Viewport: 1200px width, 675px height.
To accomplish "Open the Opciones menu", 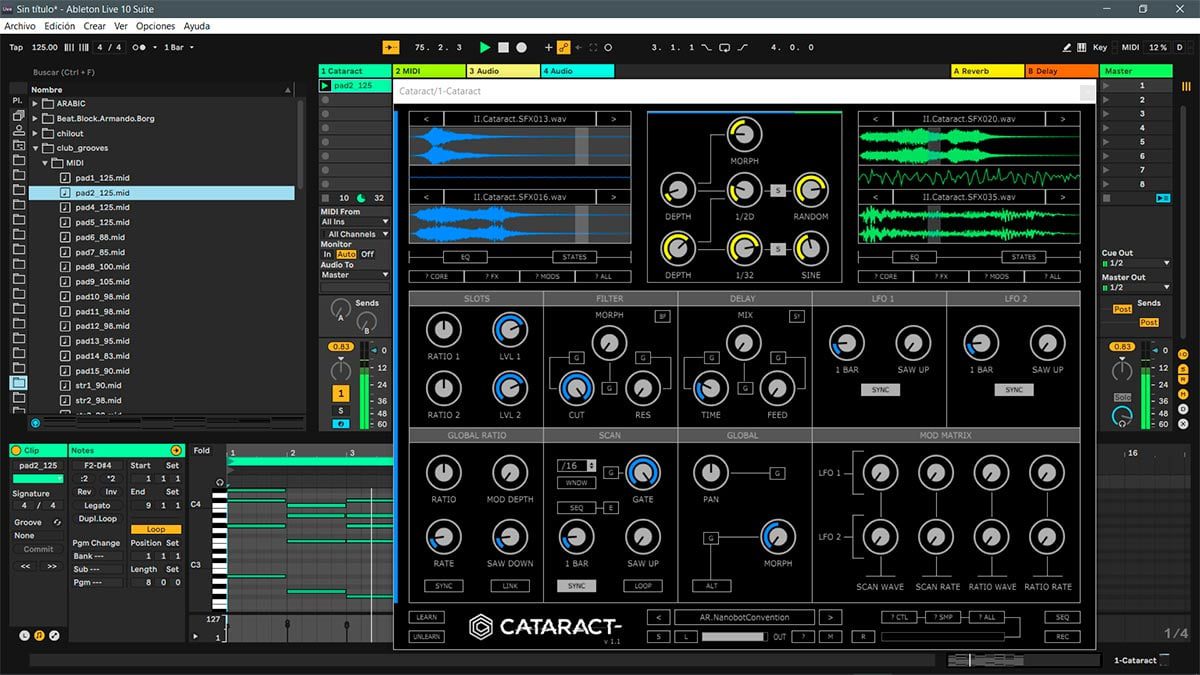I will point(155,26).
